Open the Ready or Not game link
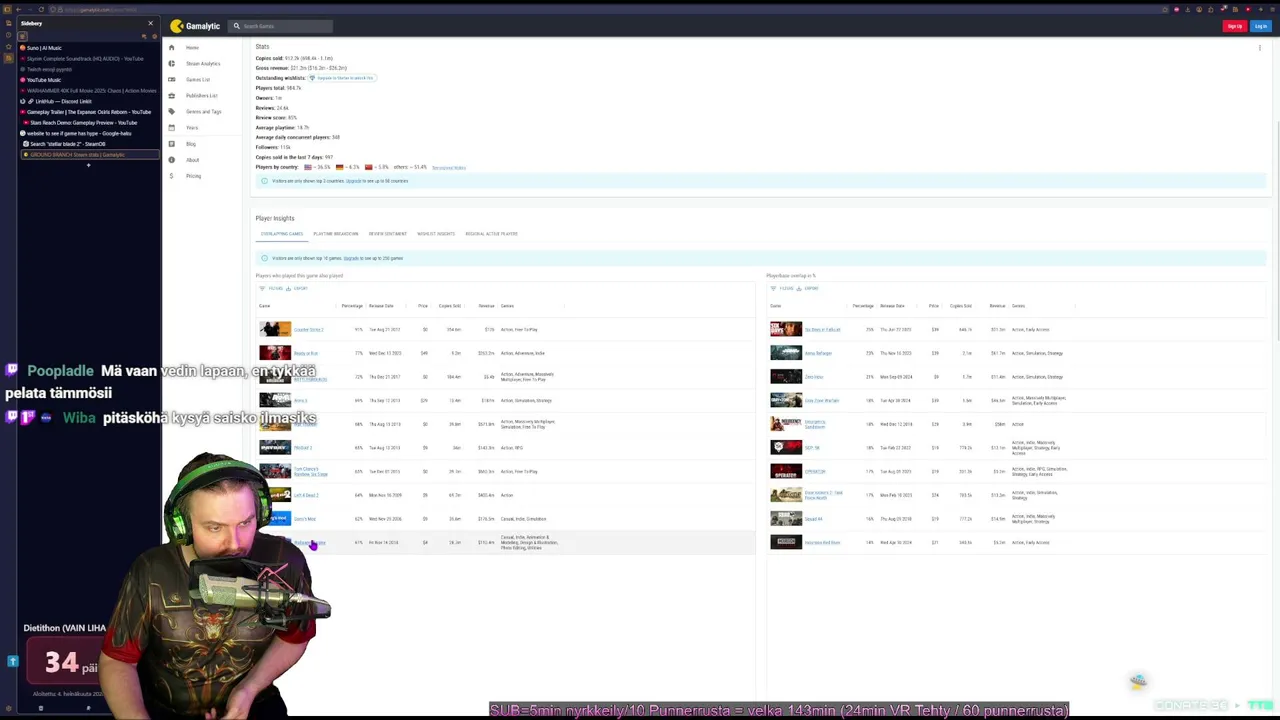This screenshot has width=1280, height=720. click(306, 354)
